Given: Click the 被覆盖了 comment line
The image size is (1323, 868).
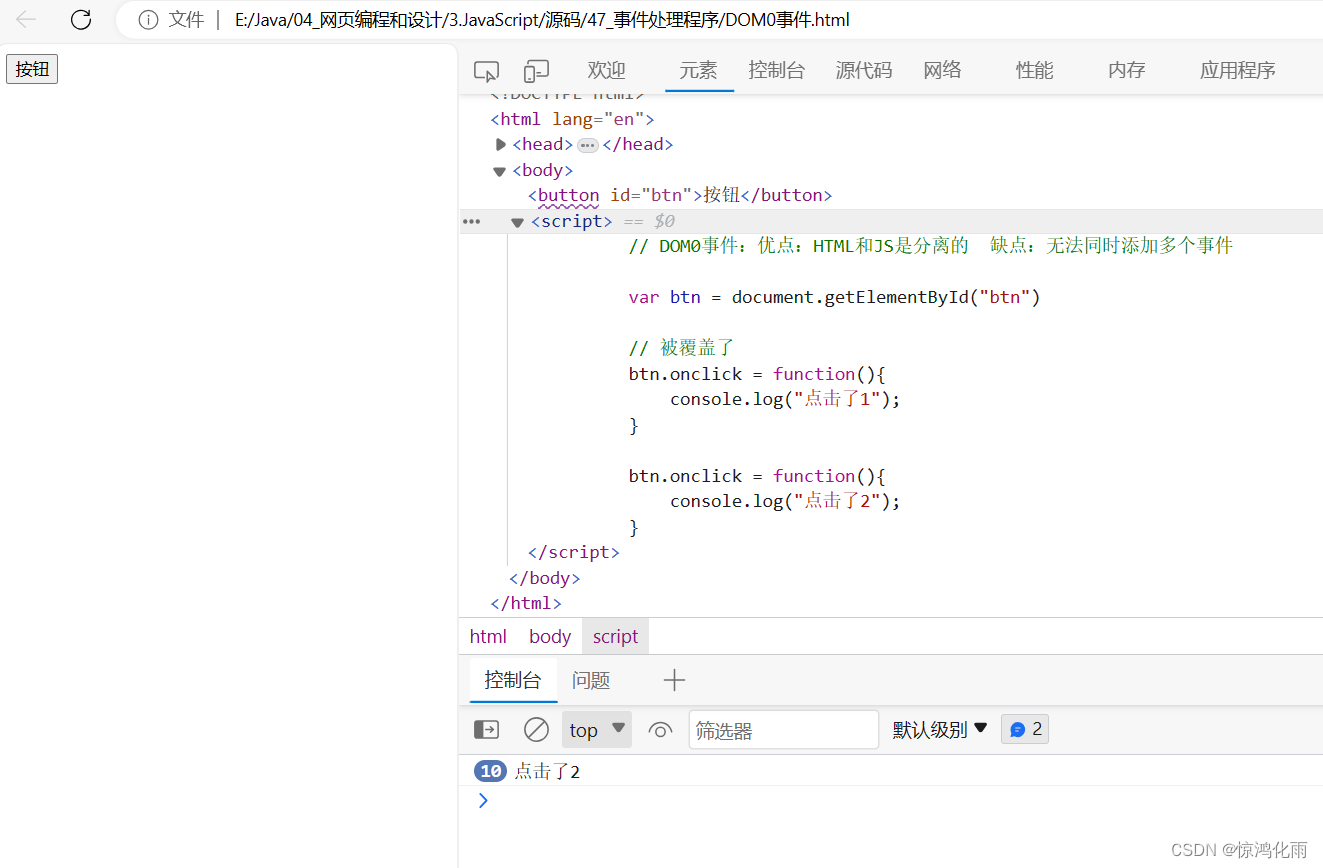Looking at the screenshot, I should tap(682, 348).
